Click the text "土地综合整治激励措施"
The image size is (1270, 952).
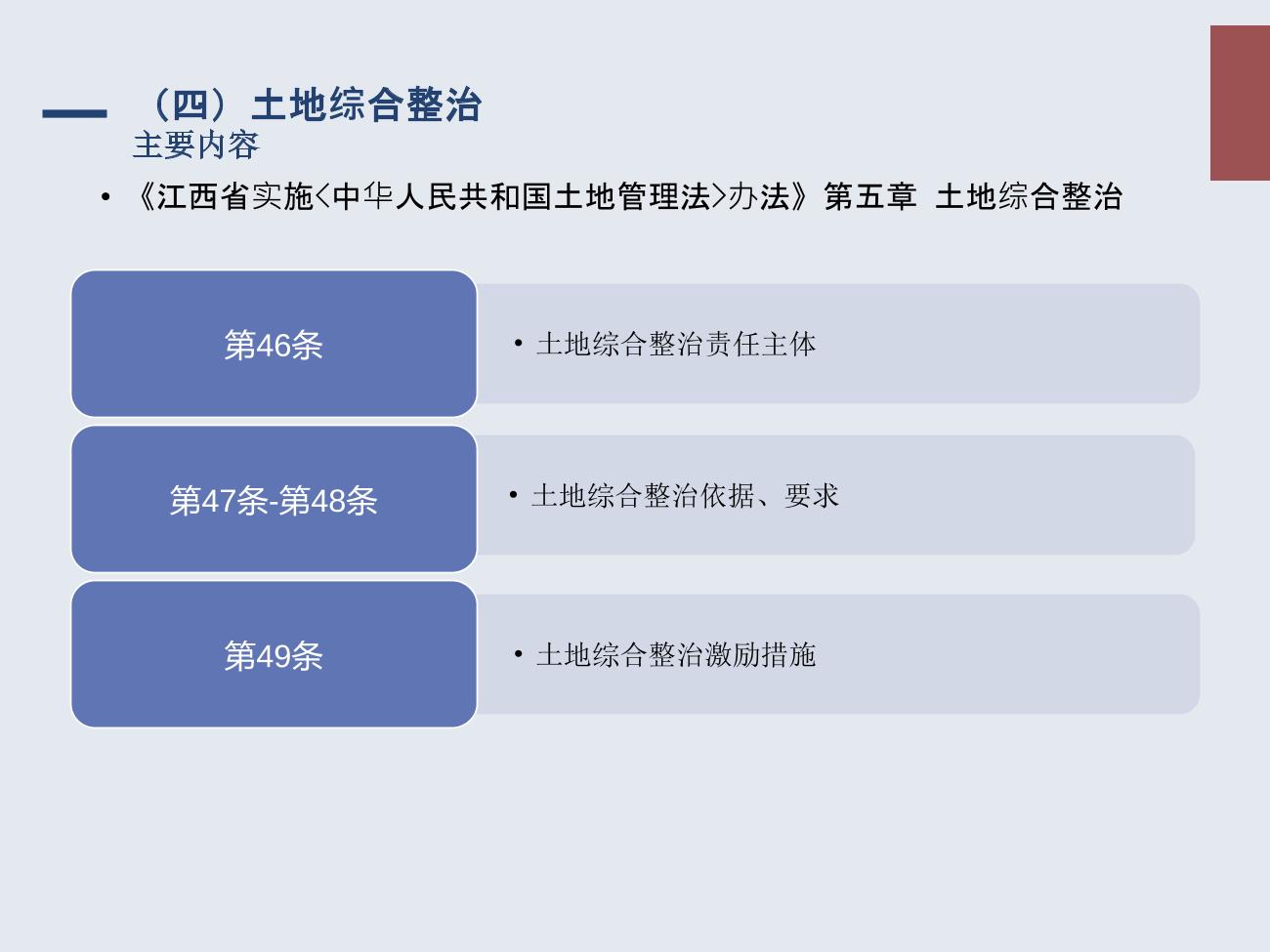coord(676,654)
